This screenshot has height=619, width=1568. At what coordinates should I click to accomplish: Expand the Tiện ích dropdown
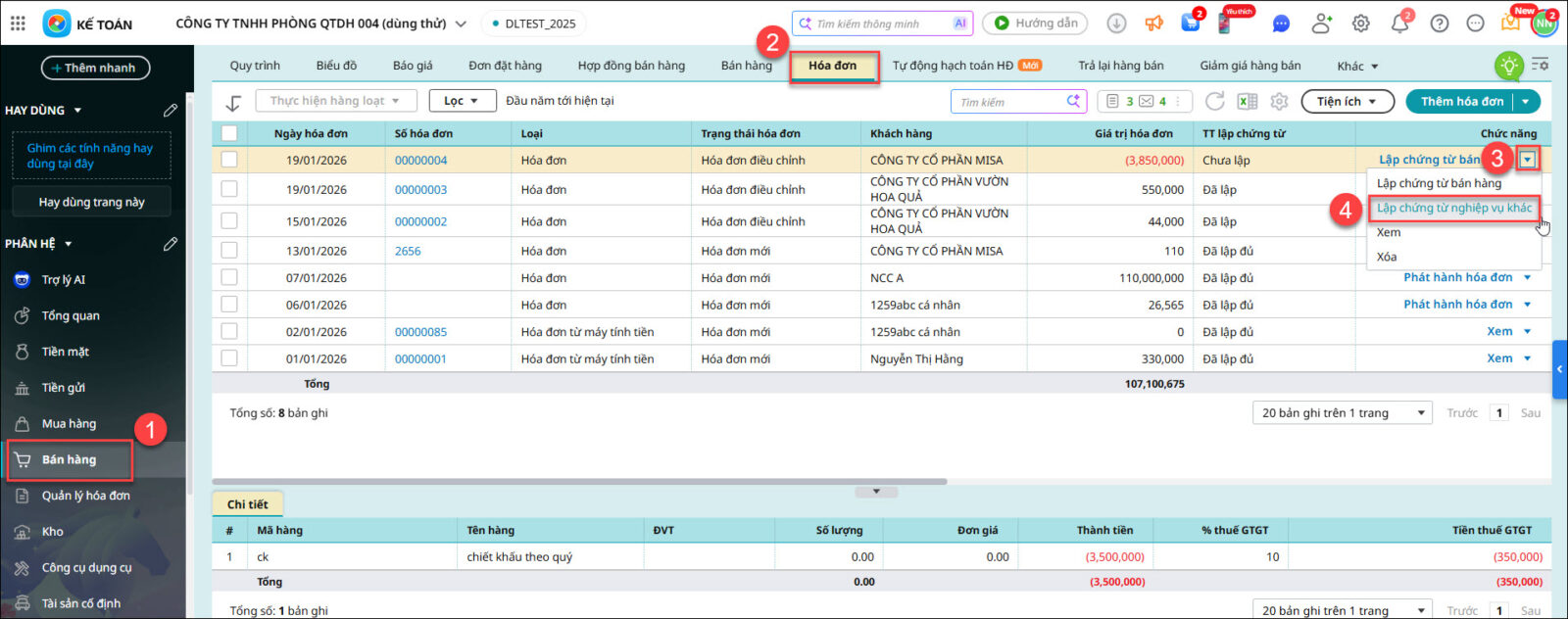point(1346,102)
